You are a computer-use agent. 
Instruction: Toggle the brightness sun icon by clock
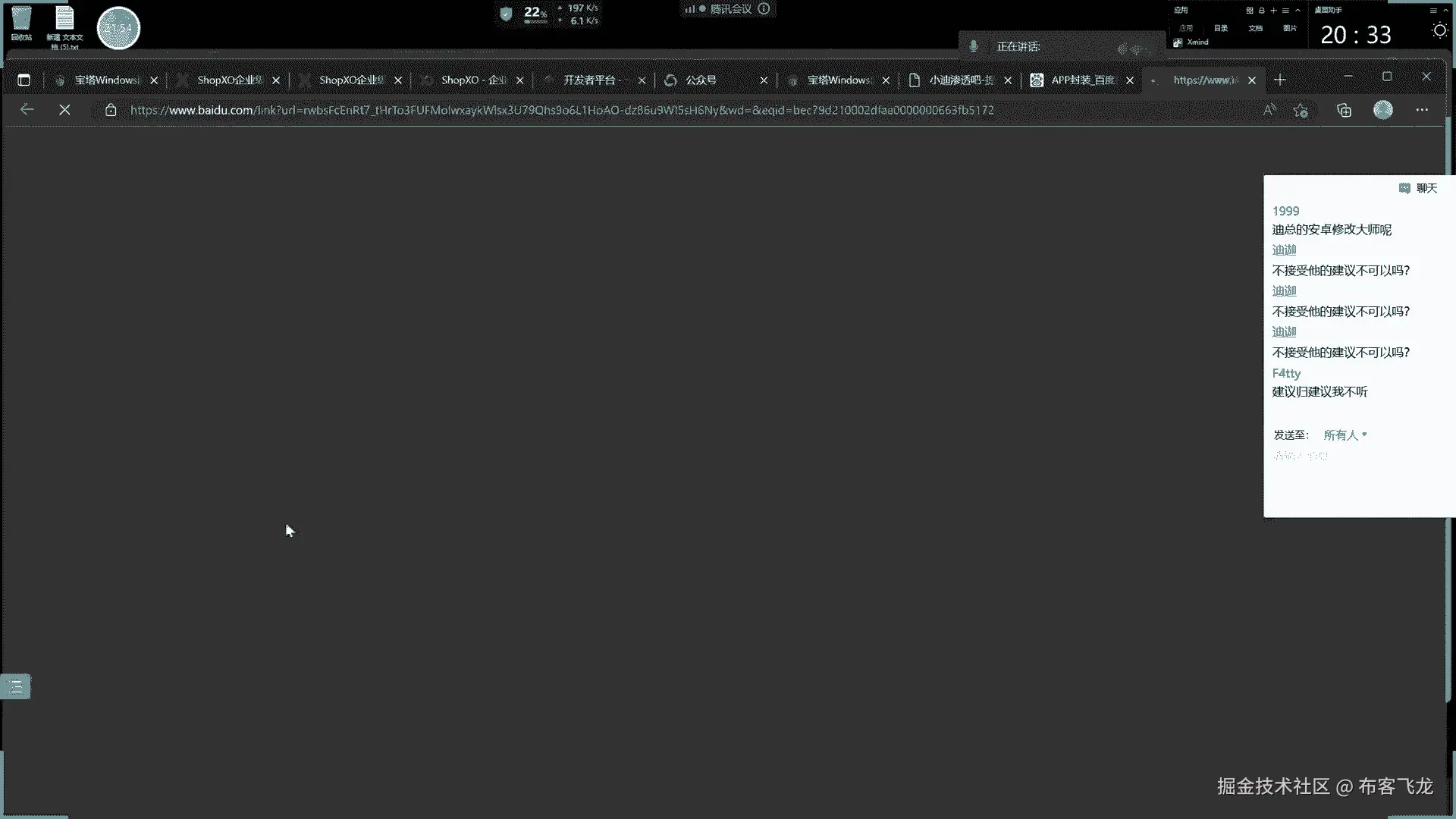[x=1439, y=30]
